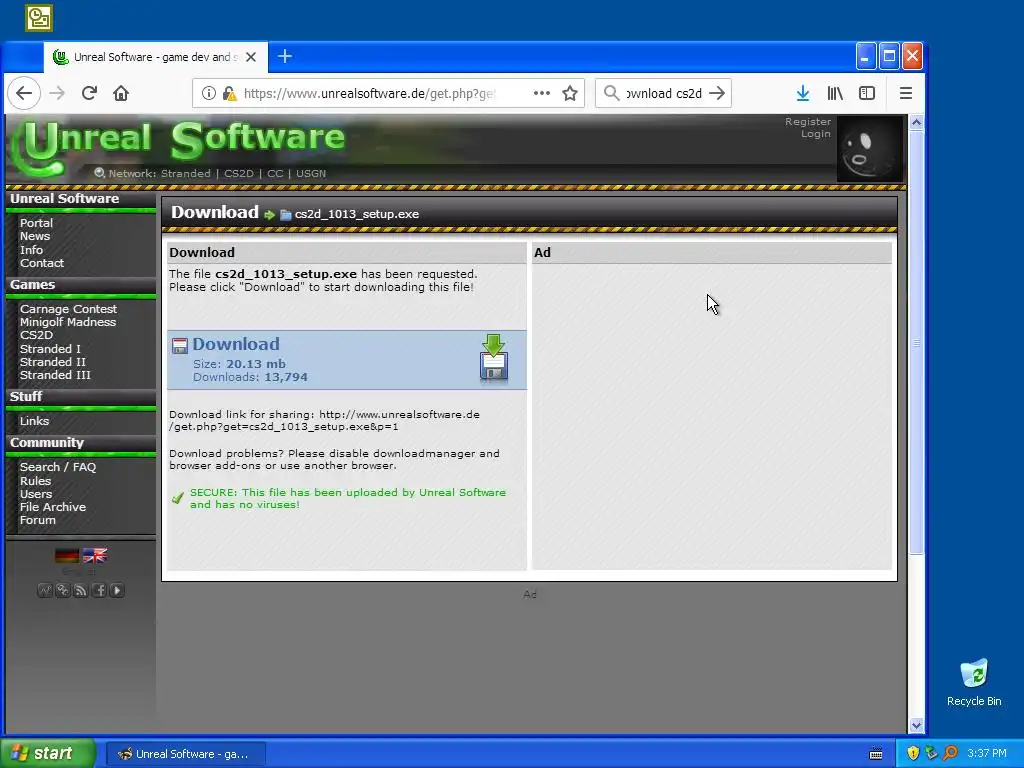Viewport: 1024px width, 768px height.
Task: Click the page scrollbar down arrow
Action: point(916,725)
